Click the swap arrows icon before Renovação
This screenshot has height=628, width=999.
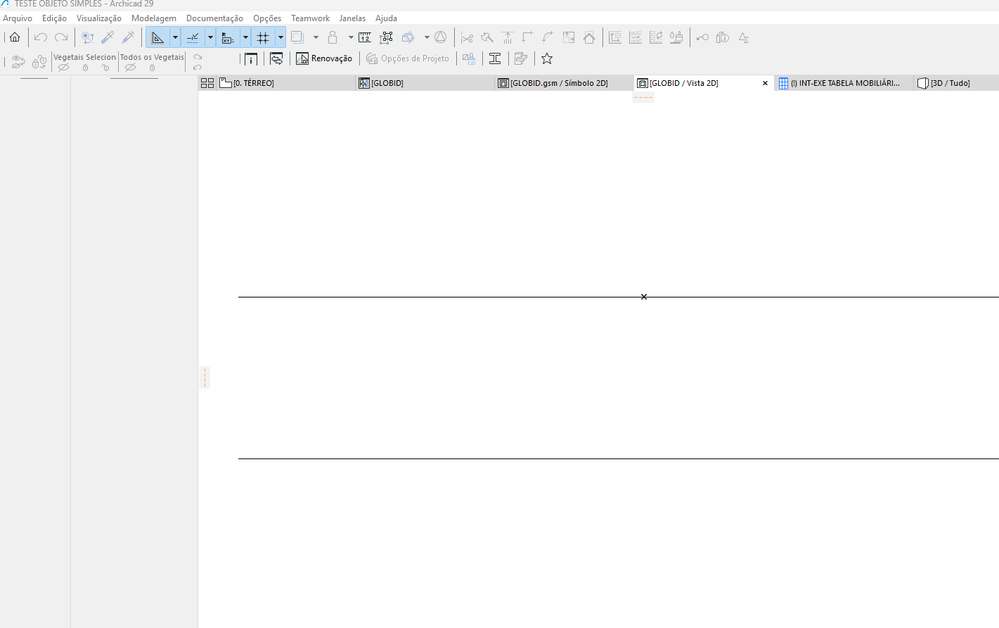(277, 59)
